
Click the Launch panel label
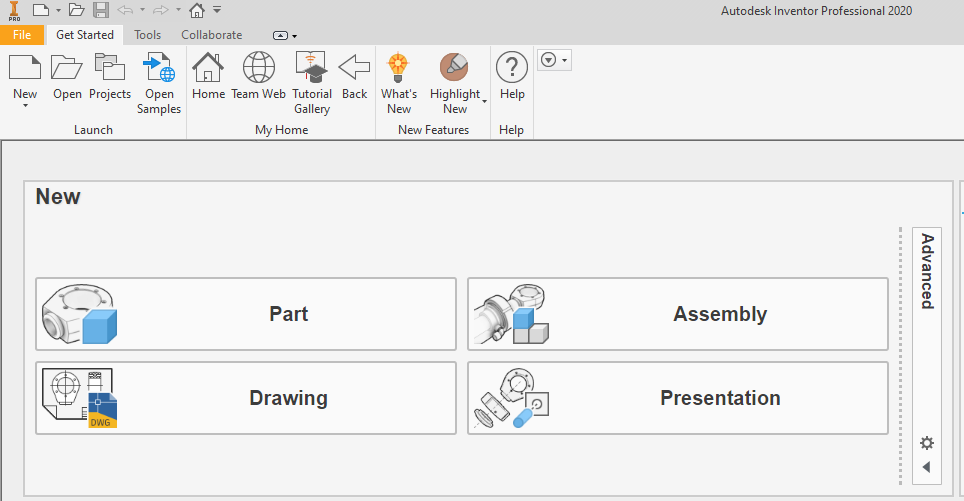pos(93,130)
